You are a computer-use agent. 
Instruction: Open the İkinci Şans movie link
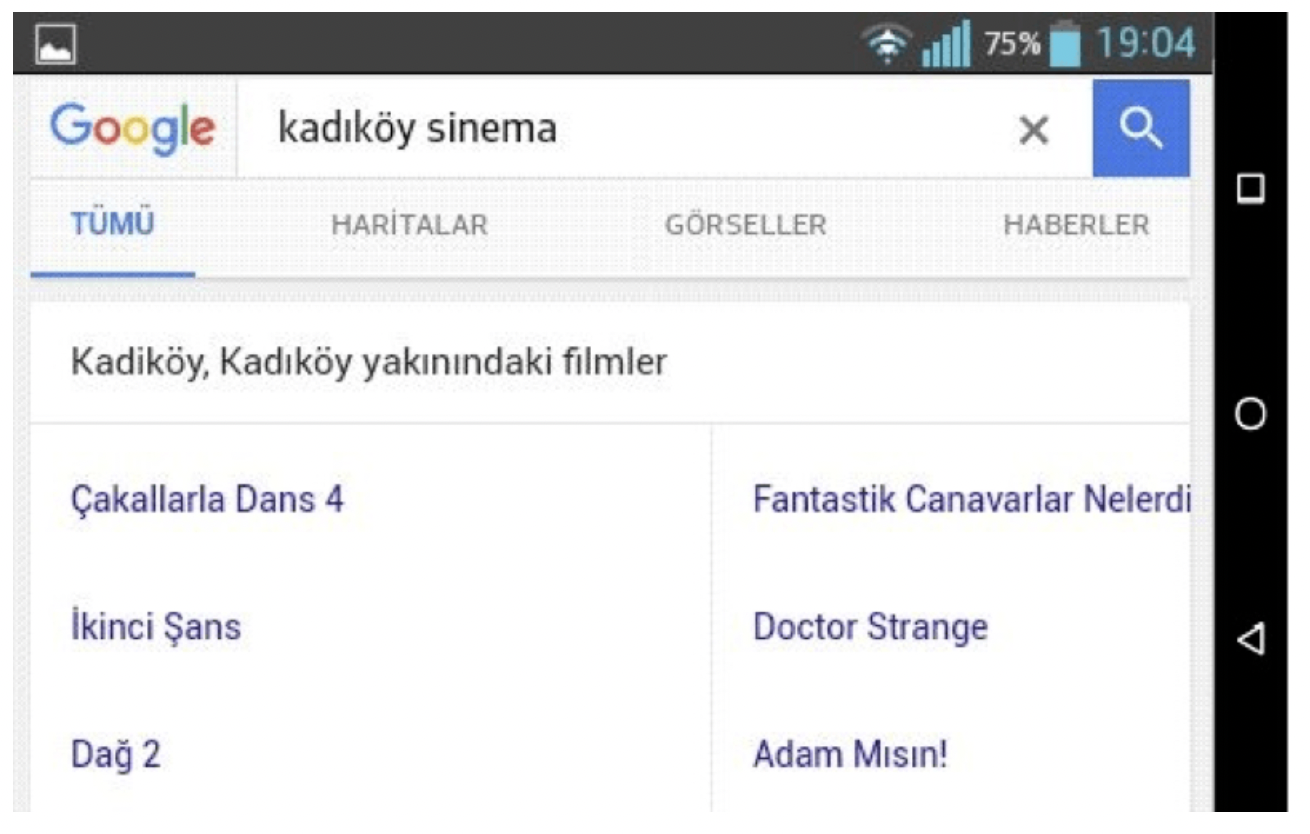pos(156,627)
